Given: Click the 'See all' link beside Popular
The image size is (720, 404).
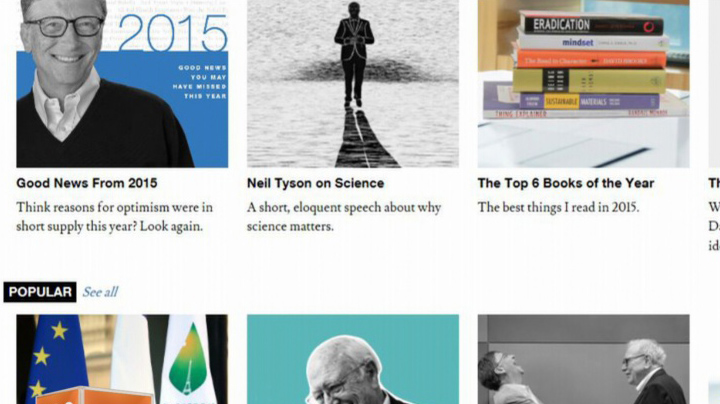Looking at the screenshot, I should 100,292.
